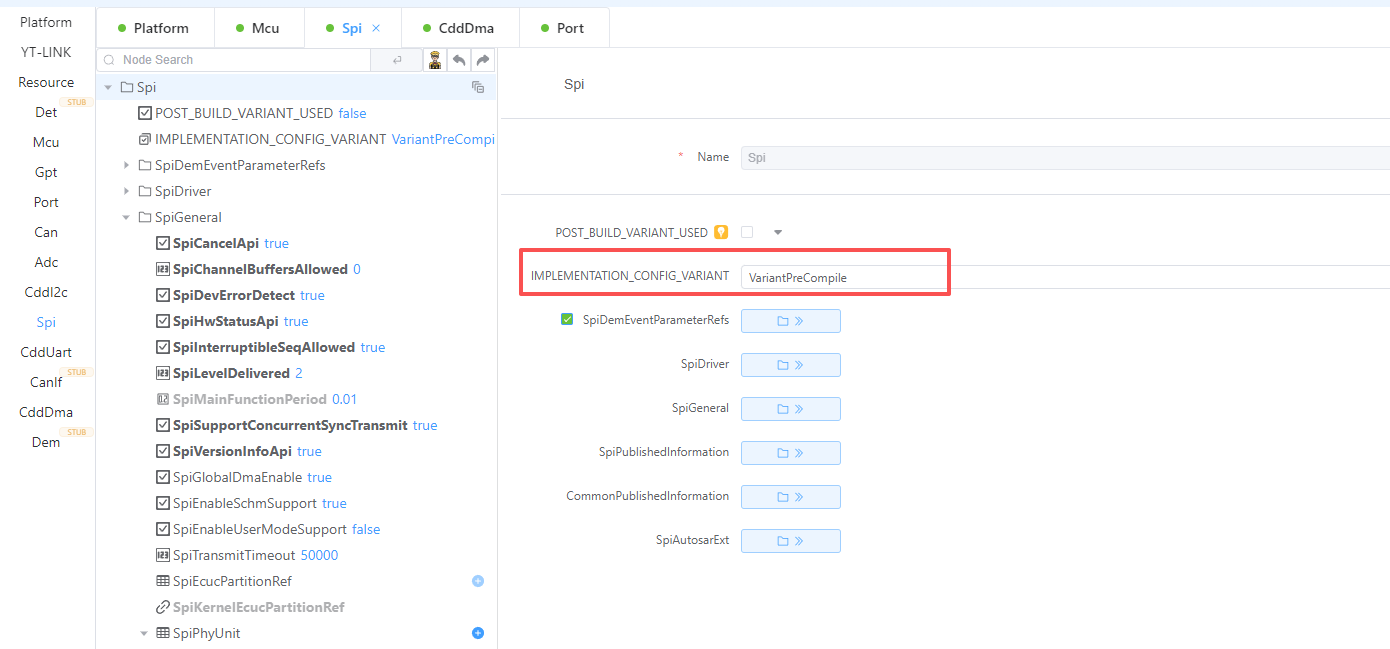Click the SpiGeneral folder icon in tree
Viewport: 1390px width, 649px height.
(x=145, y=217)
